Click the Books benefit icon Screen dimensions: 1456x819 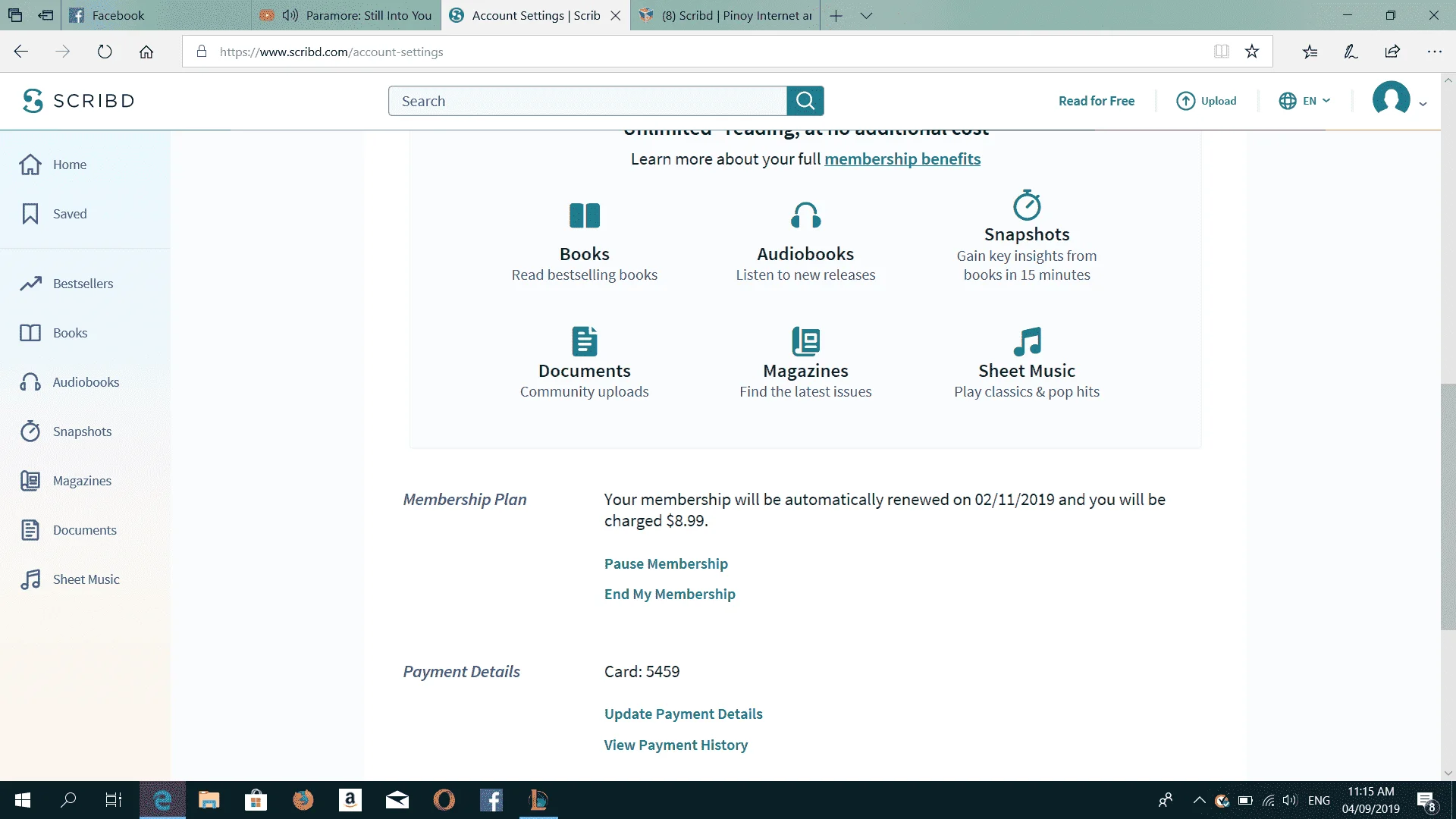(585, 215)
